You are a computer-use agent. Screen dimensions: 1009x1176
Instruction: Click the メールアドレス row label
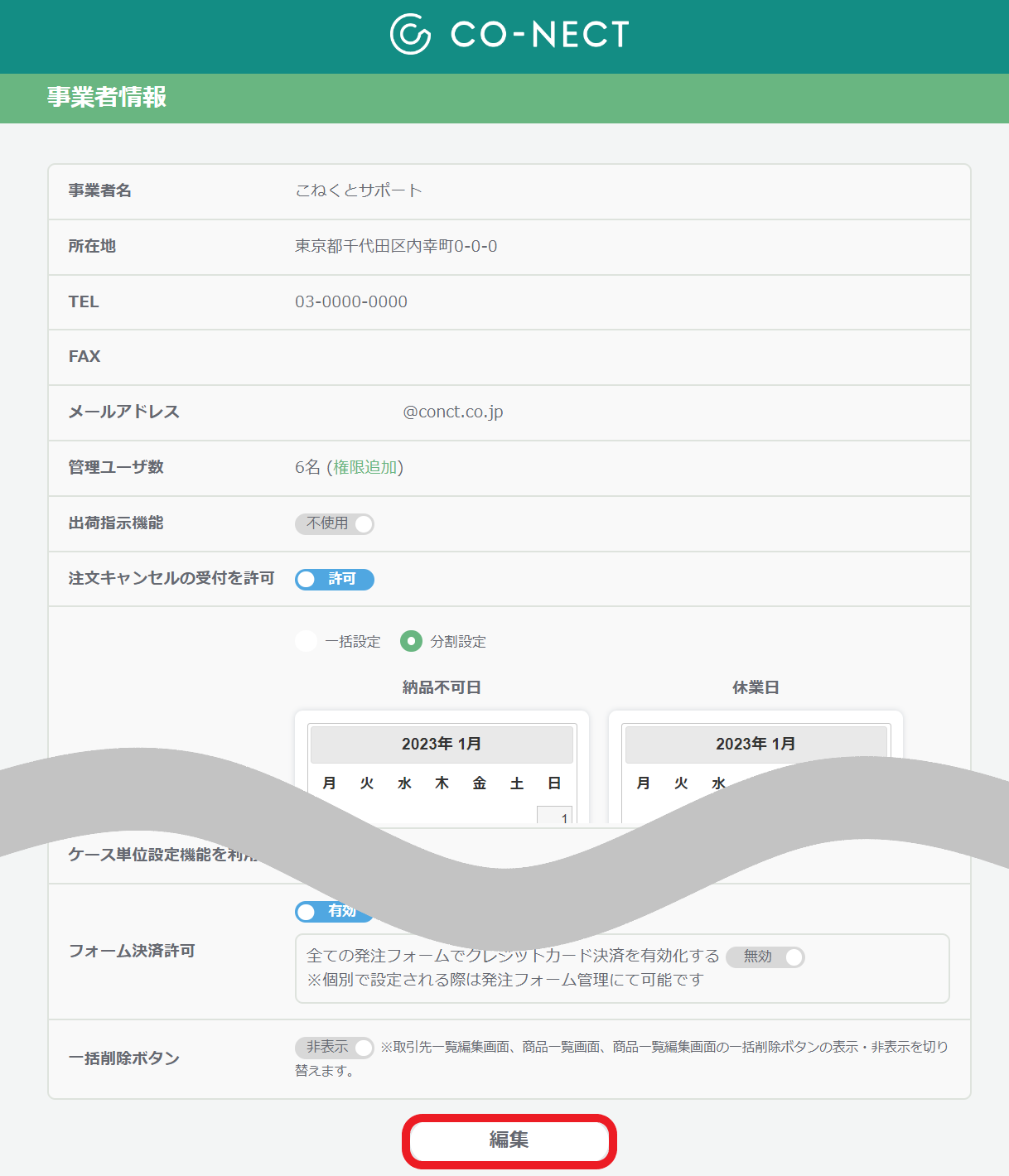click(123, 412)
